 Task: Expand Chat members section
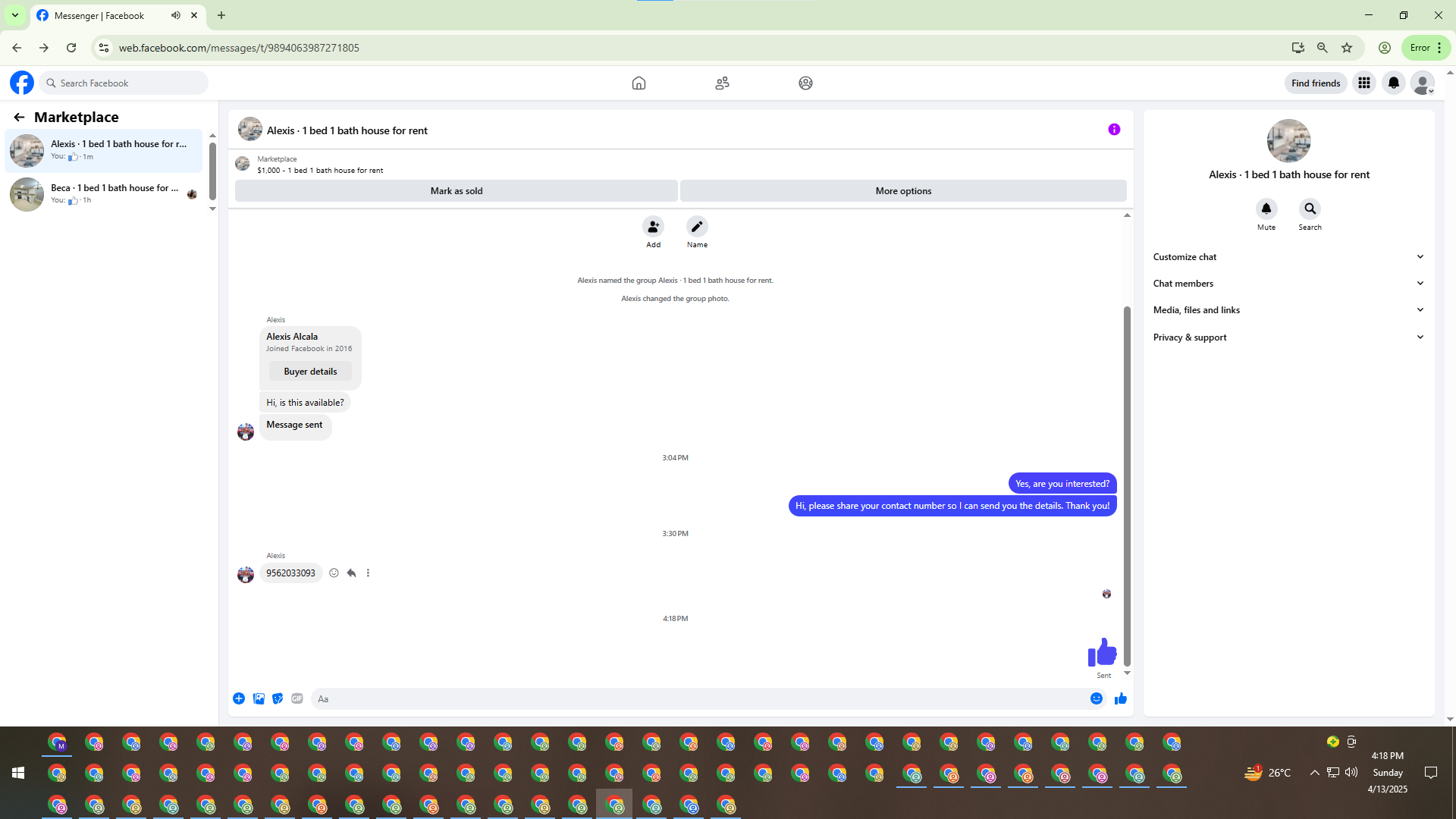1288,284
